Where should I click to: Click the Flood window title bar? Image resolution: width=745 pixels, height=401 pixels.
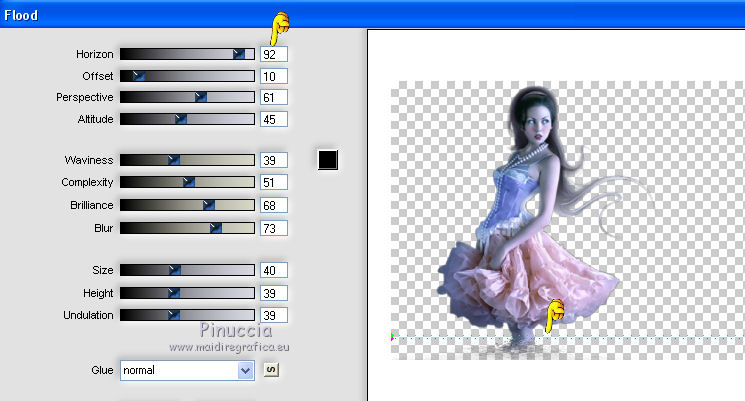pos(372,15)
